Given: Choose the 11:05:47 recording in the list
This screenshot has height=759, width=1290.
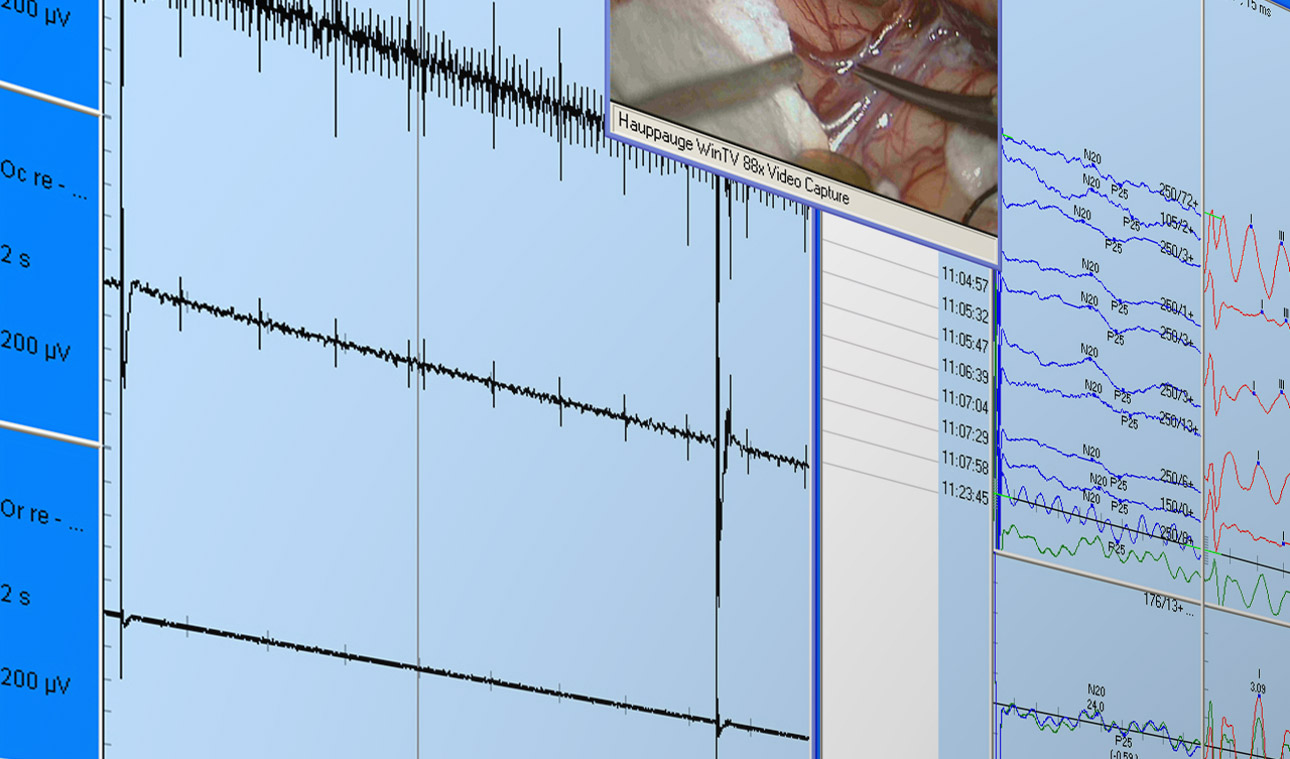Looking at the screenshot, I should click(964, 346).
